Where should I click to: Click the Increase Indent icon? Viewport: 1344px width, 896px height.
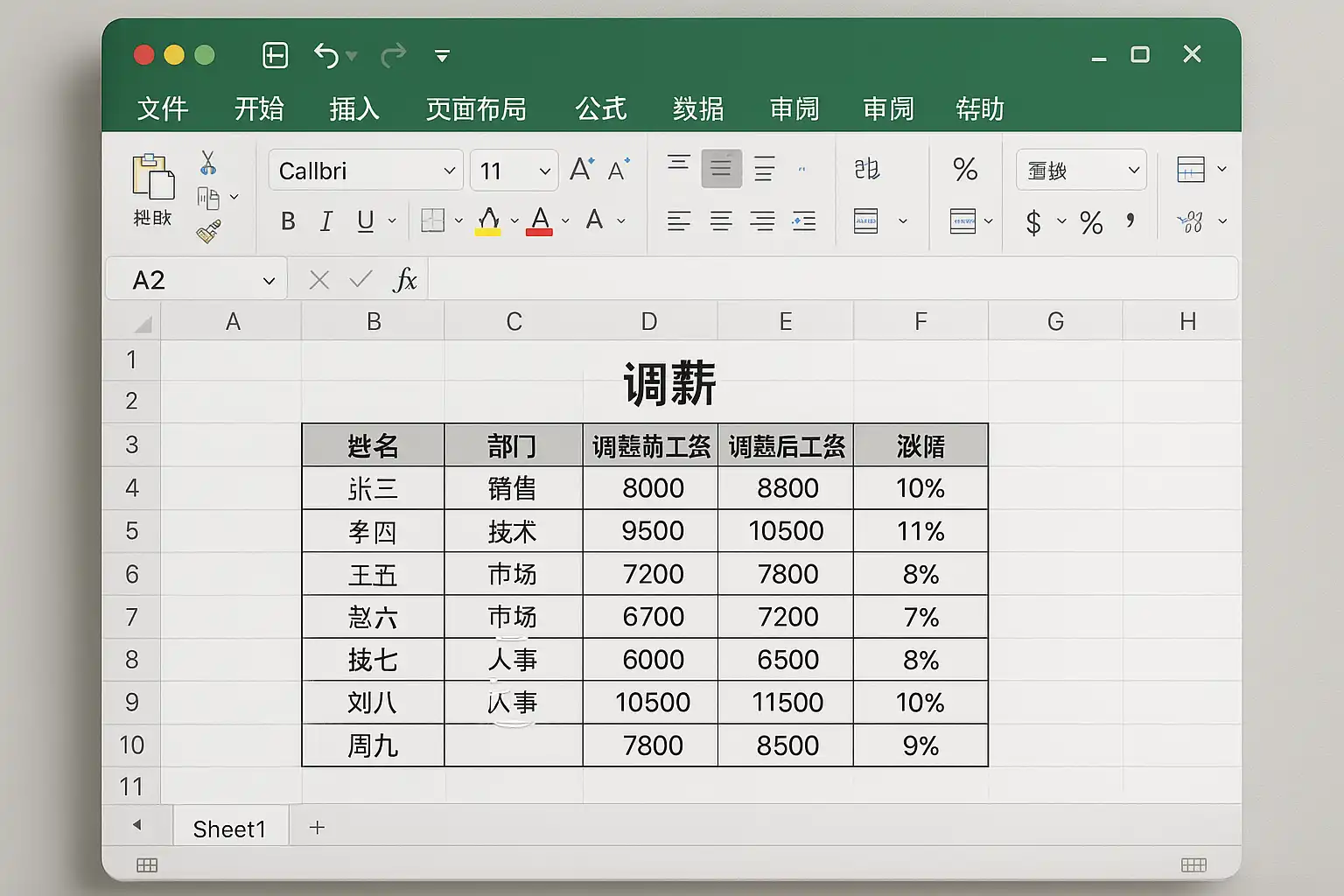click(804, 221)
